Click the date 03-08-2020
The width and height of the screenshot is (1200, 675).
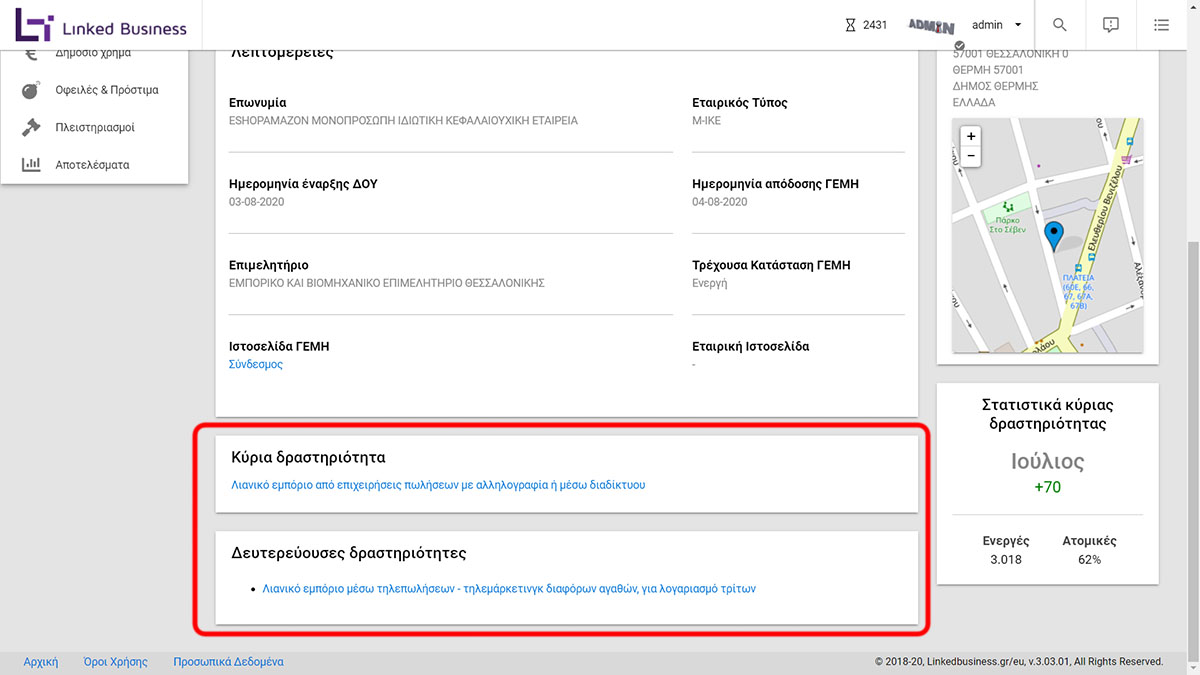[257, 202]
